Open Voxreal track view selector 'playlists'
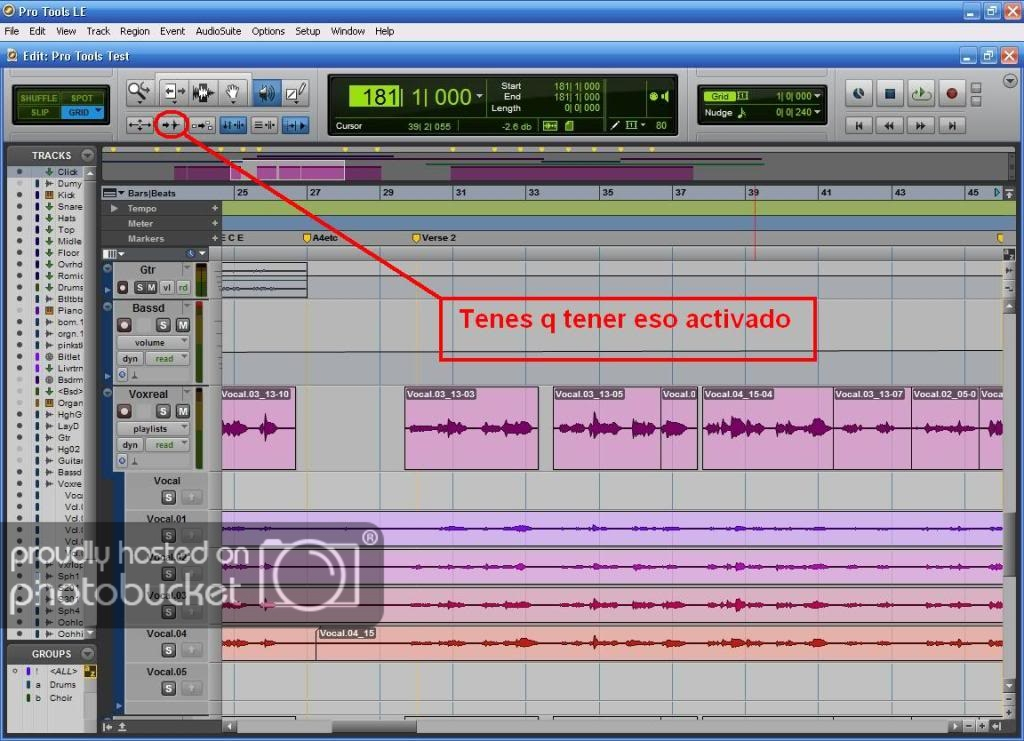The width and height of the screenshot is (1024, 741). point(153,428)
